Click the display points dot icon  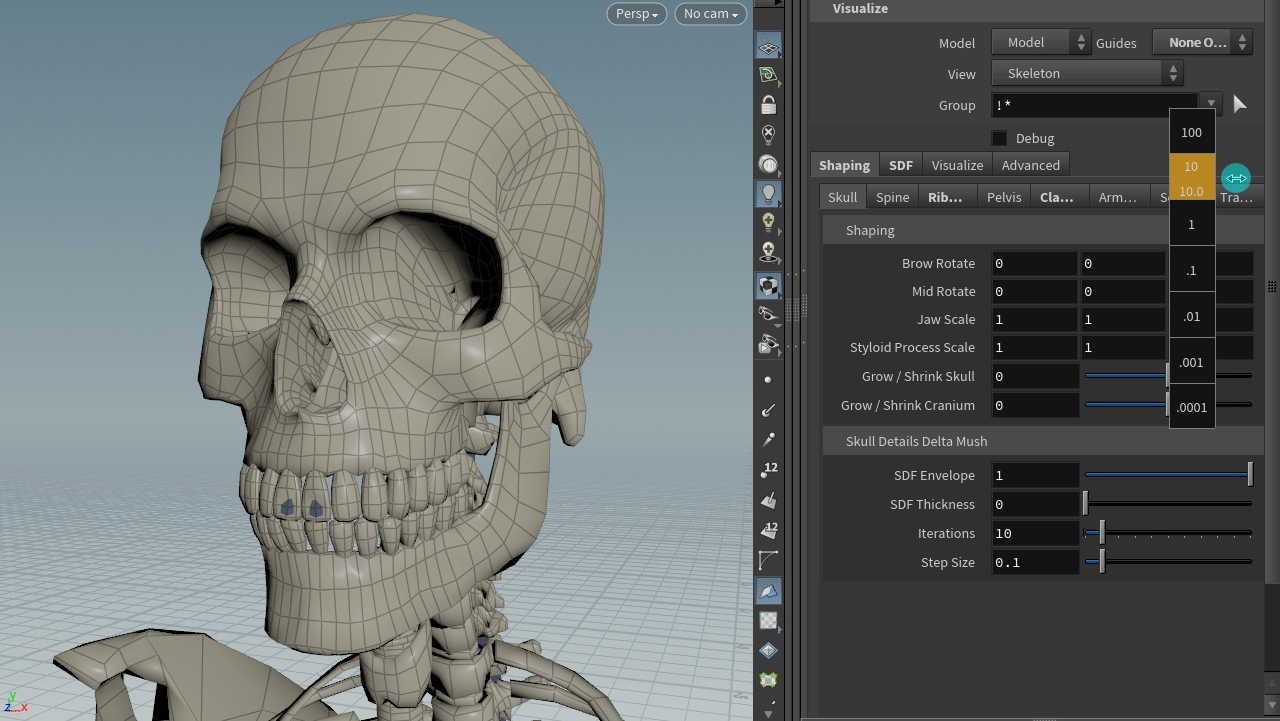[768, 380]
